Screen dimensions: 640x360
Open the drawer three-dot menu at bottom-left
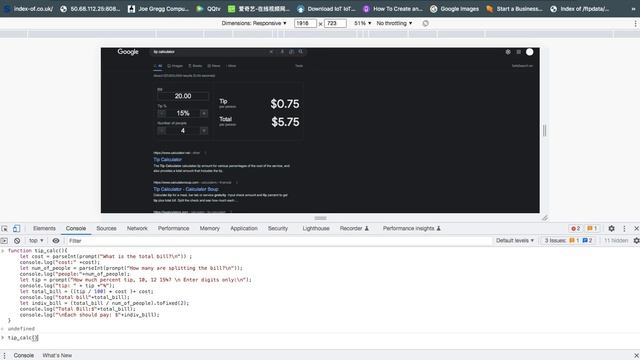[x=4, y=356]
